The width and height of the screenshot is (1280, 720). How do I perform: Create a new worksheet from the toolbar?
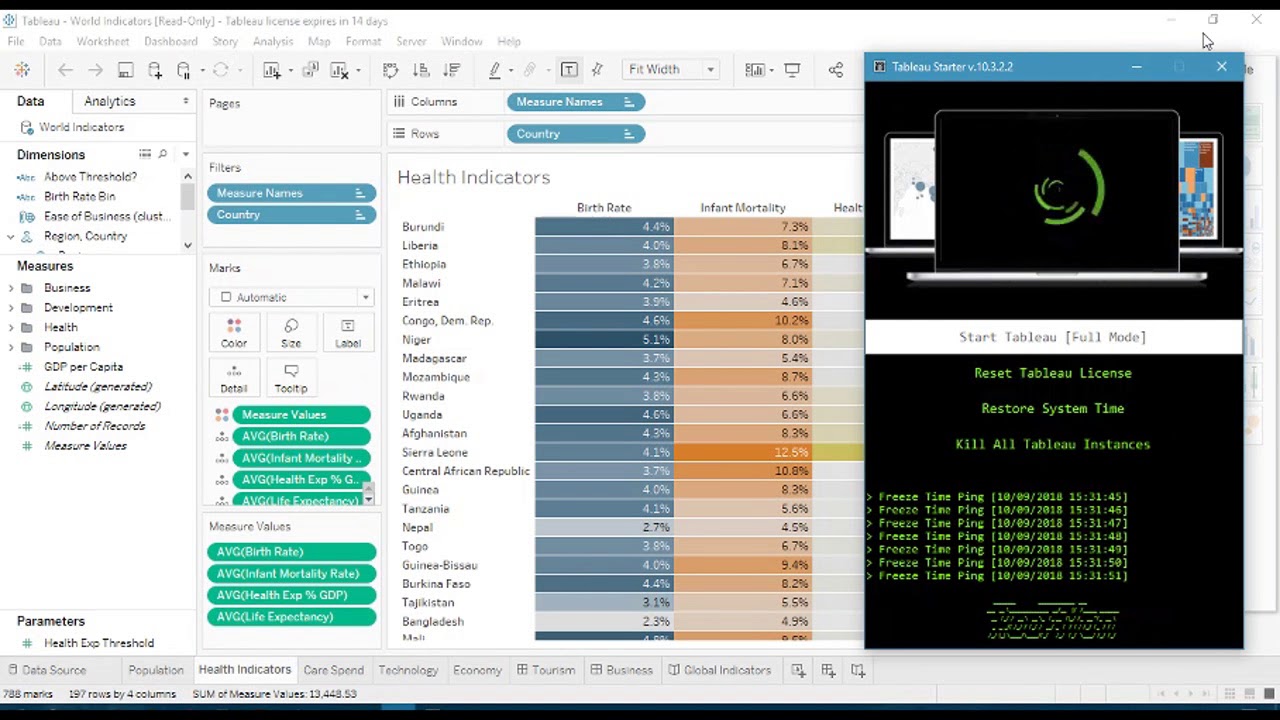pos(272,70)
